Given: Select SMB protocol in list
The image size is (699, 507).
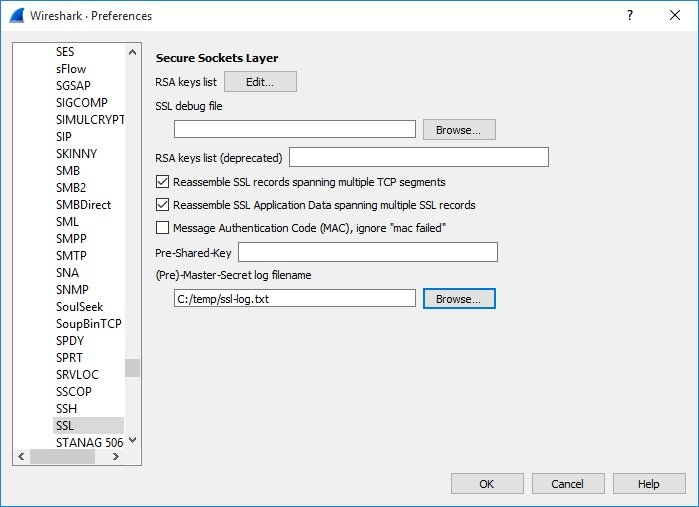Looking at the screenshot, I should pyautogui.click(x=68, y=170).
